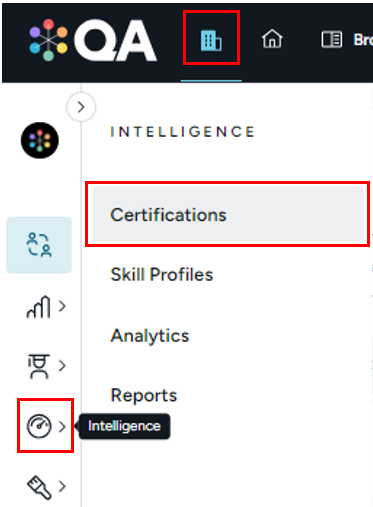Select the Intelligence gauge icon
The height and width of the screenshot is (507, 373).
point(39,426)
